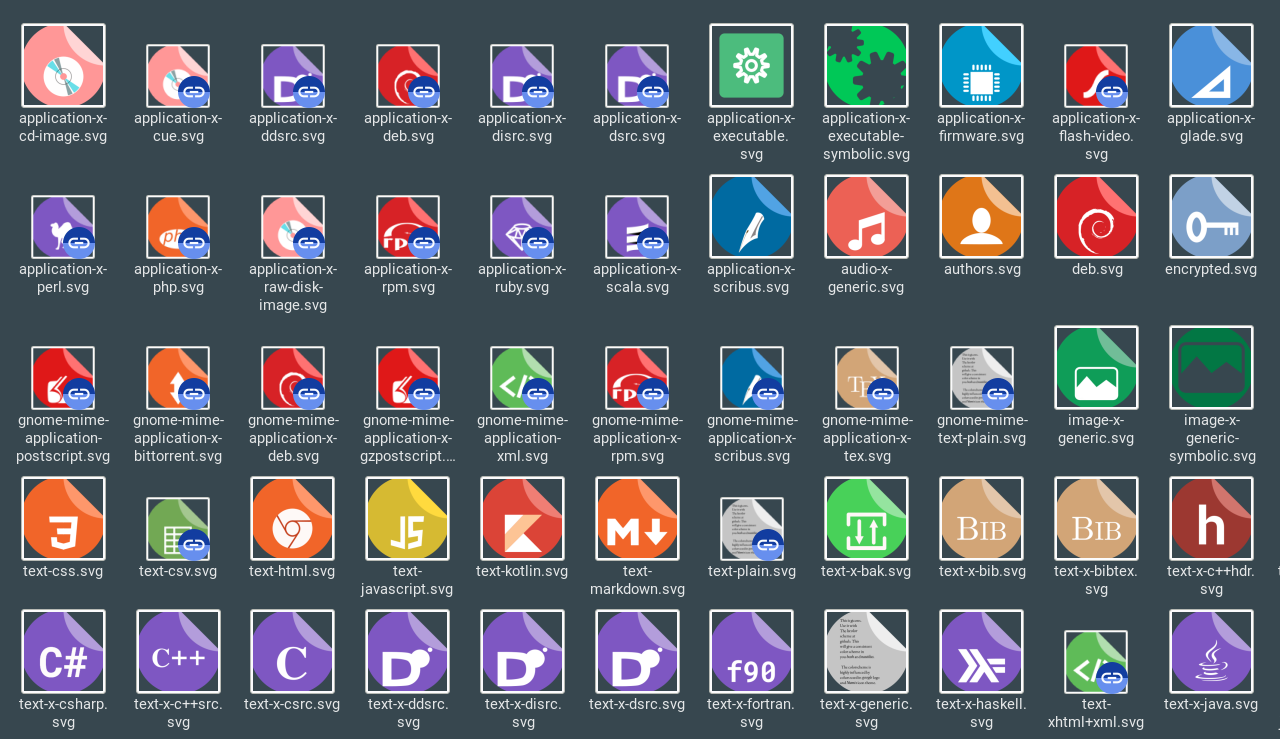Select the text-x-c++hdr.svg h icon
Image resolution: width=1280 pixels, height=739 pixels.
click(x=1211, y=518)
